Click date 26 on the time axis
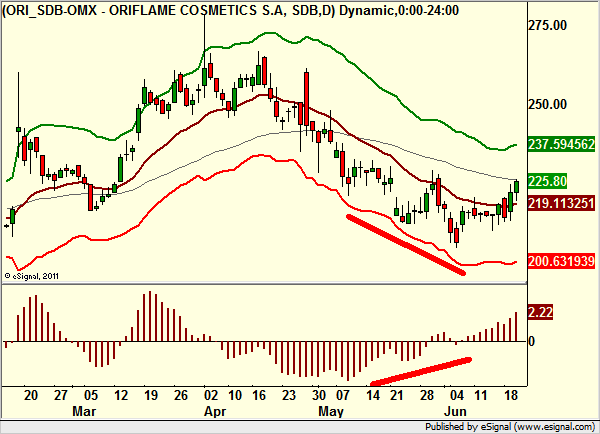The image size is (600, 434). coord(181,395)
